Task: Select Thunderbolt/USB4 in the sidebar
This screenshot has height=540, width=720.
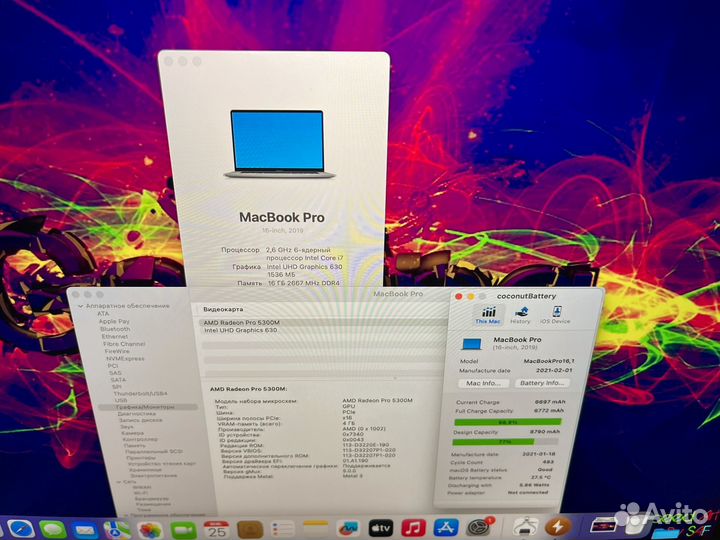Action: 141,394
